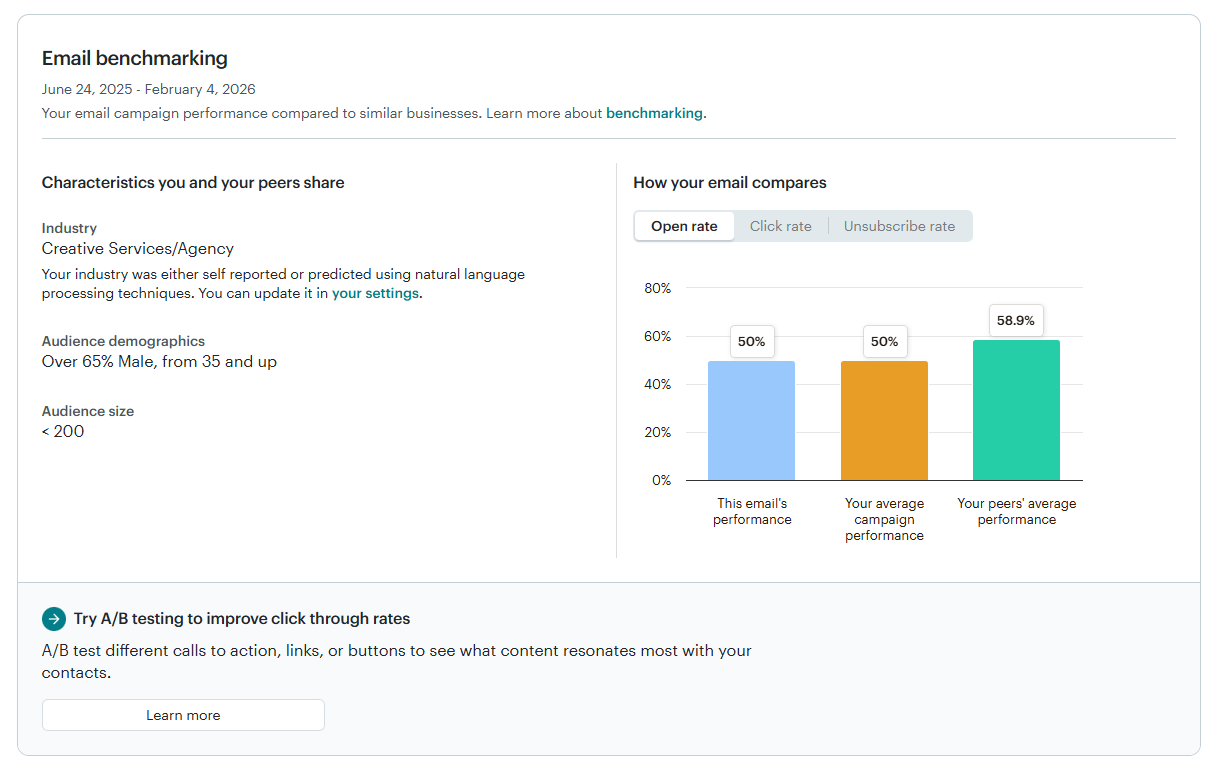The height and width of the screenshot is (772, 1217).
Task: Click the How your email compares heading
Action: click(x=729, y=182)
